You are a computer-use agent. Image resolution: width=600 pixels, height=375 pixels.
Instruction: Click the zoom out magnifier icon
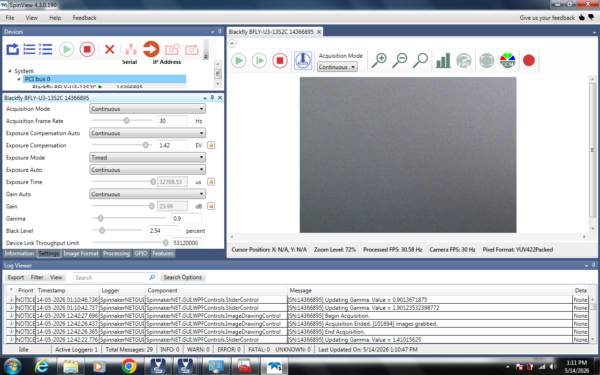pyautogui.click(x=400, y=60)
